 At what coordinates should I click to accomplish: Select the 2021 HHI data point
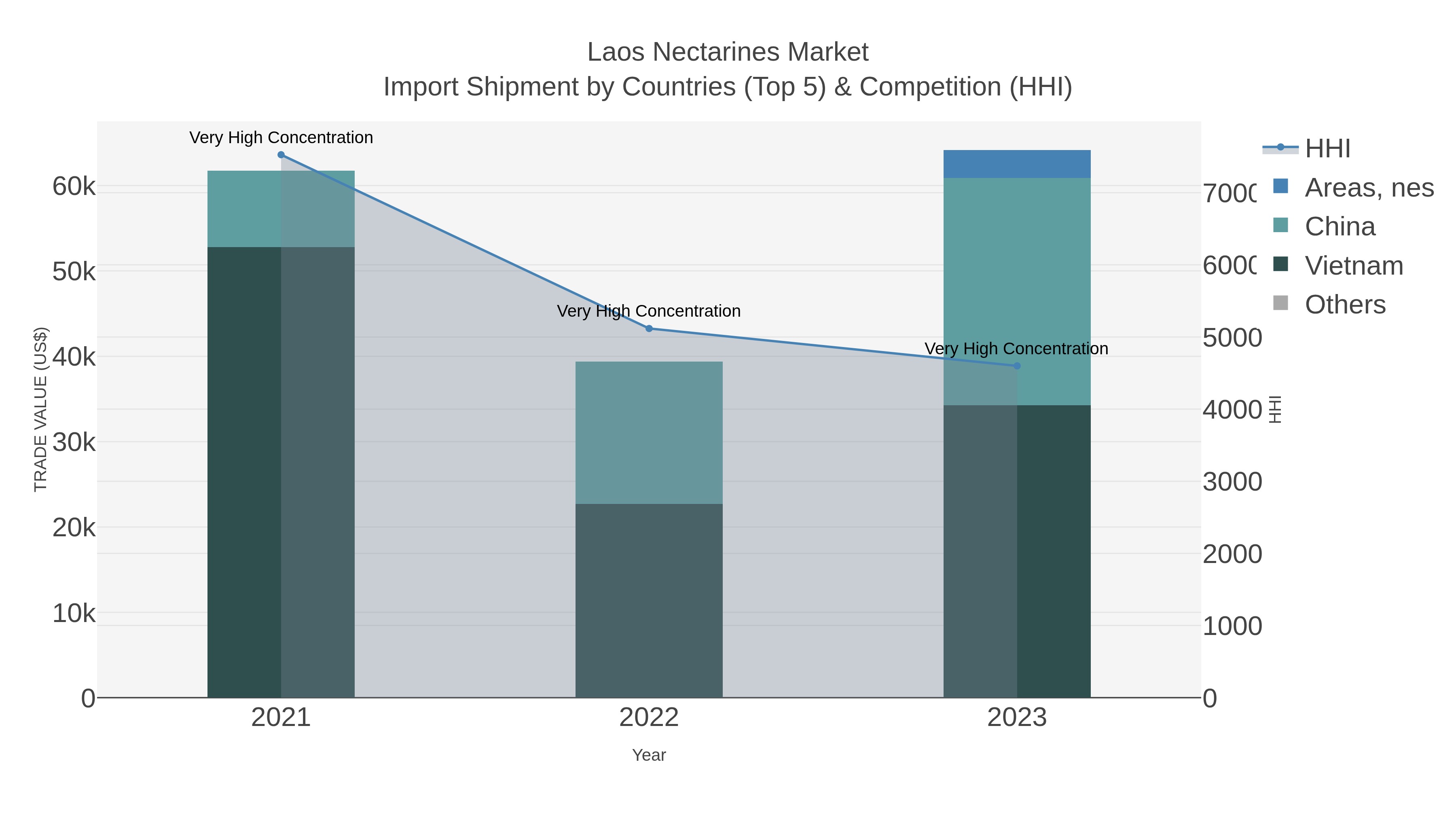[281, 155]
